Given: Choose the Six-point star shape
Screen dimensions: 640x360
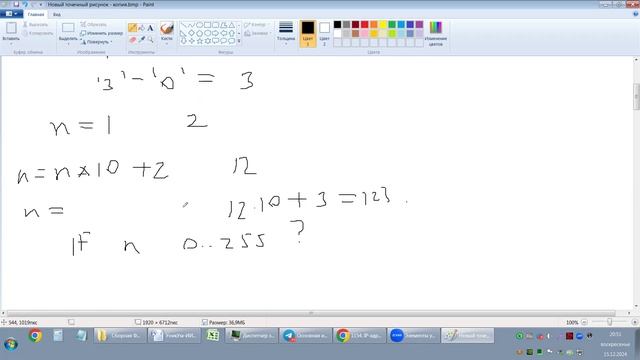Looking at the screenshot, I should [x=207, y=41].
